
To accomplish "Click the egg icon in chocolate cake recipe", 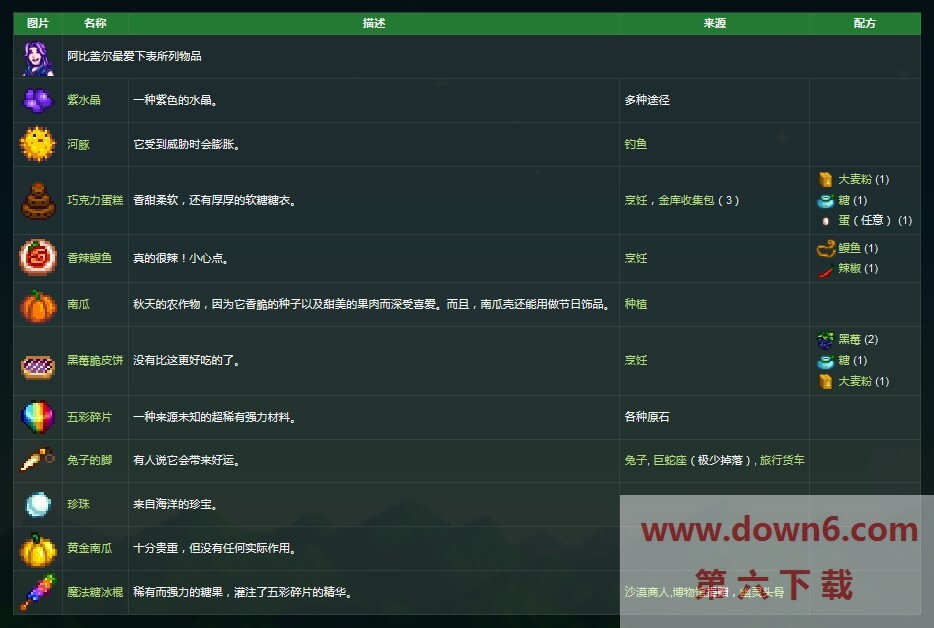I will (x=826, y=221).
